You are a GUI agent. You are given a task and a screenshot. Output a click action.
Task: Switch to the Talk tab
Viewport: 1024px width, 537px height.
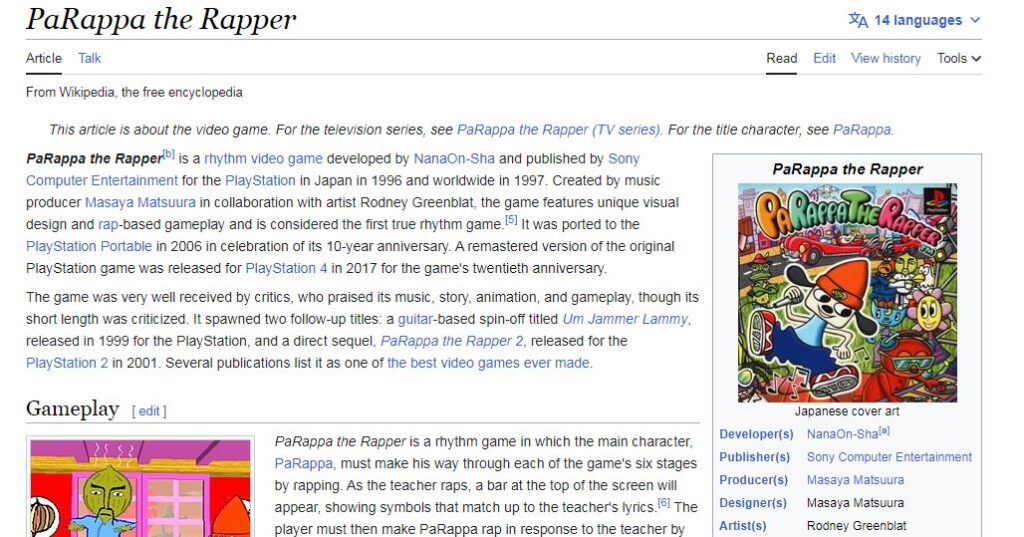[x=89, y=58]
